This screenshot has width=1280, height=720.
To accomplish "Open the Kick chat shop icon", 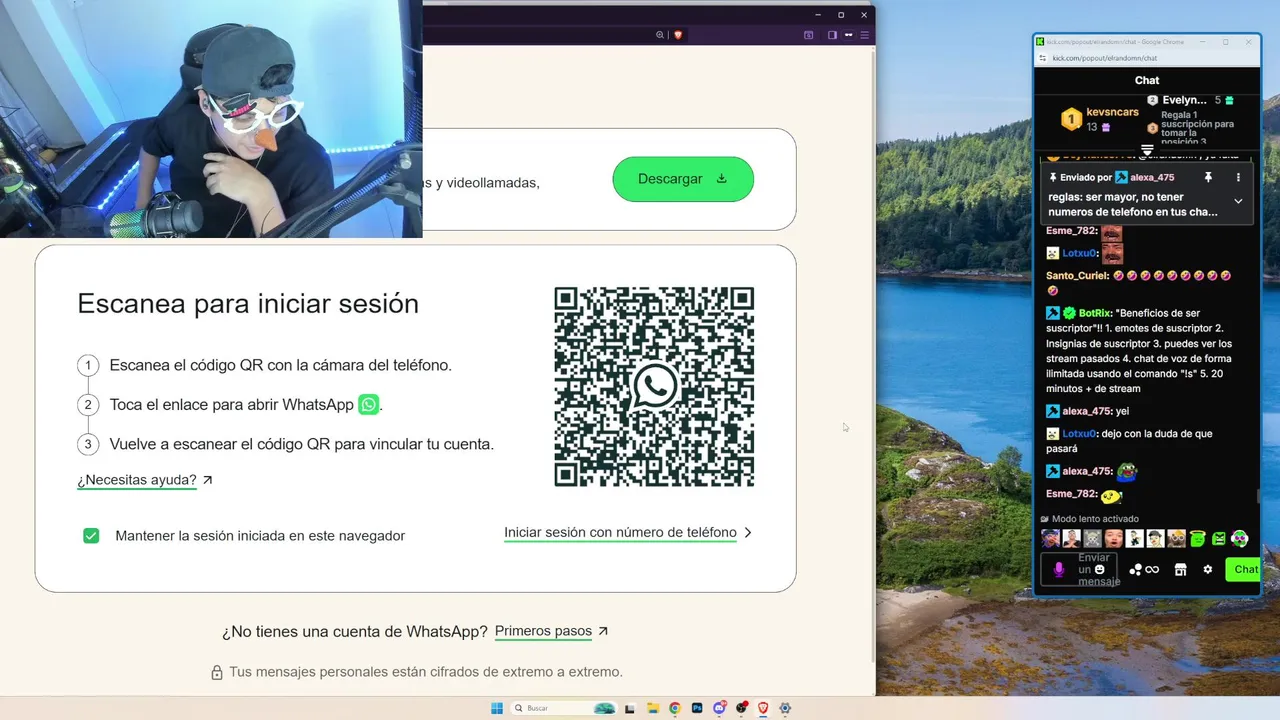I will [1180, 569].
